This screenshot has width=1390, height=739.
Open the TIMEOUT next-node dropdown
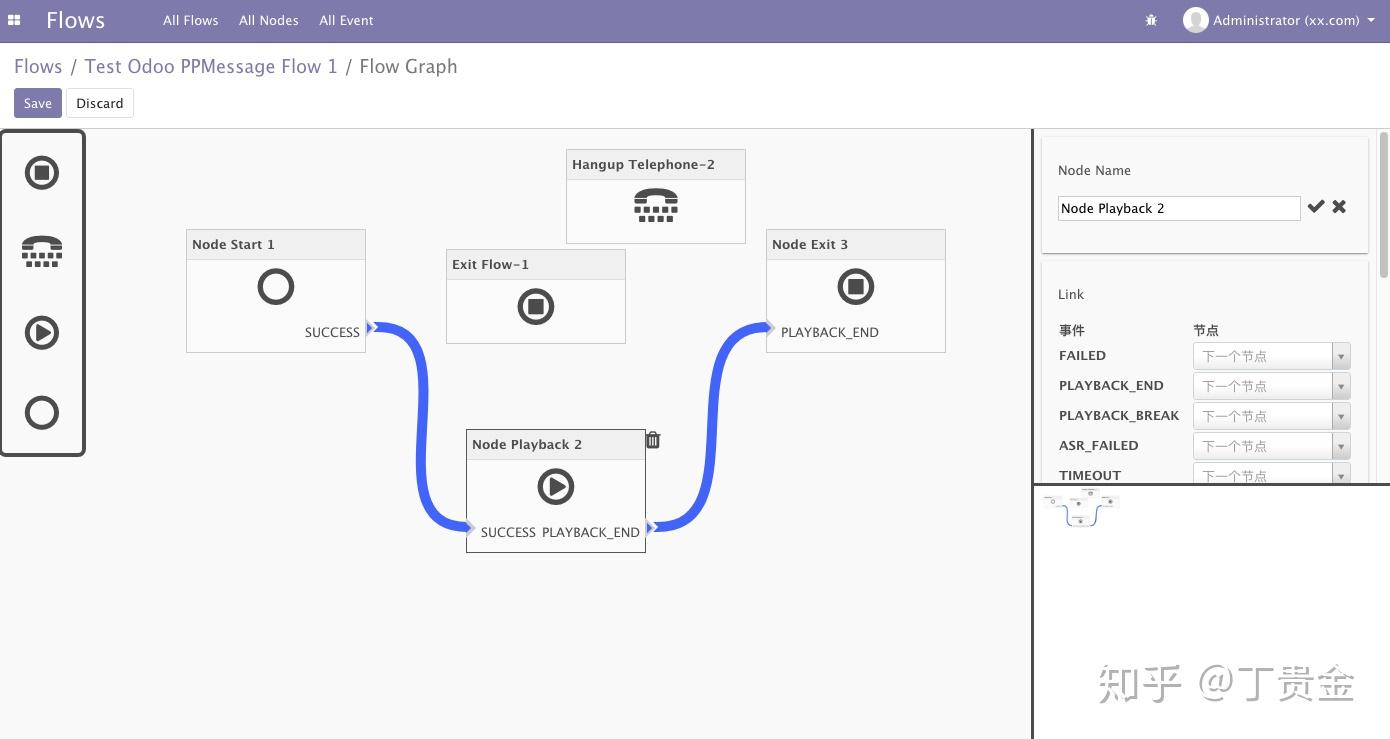click(1271, 474)
